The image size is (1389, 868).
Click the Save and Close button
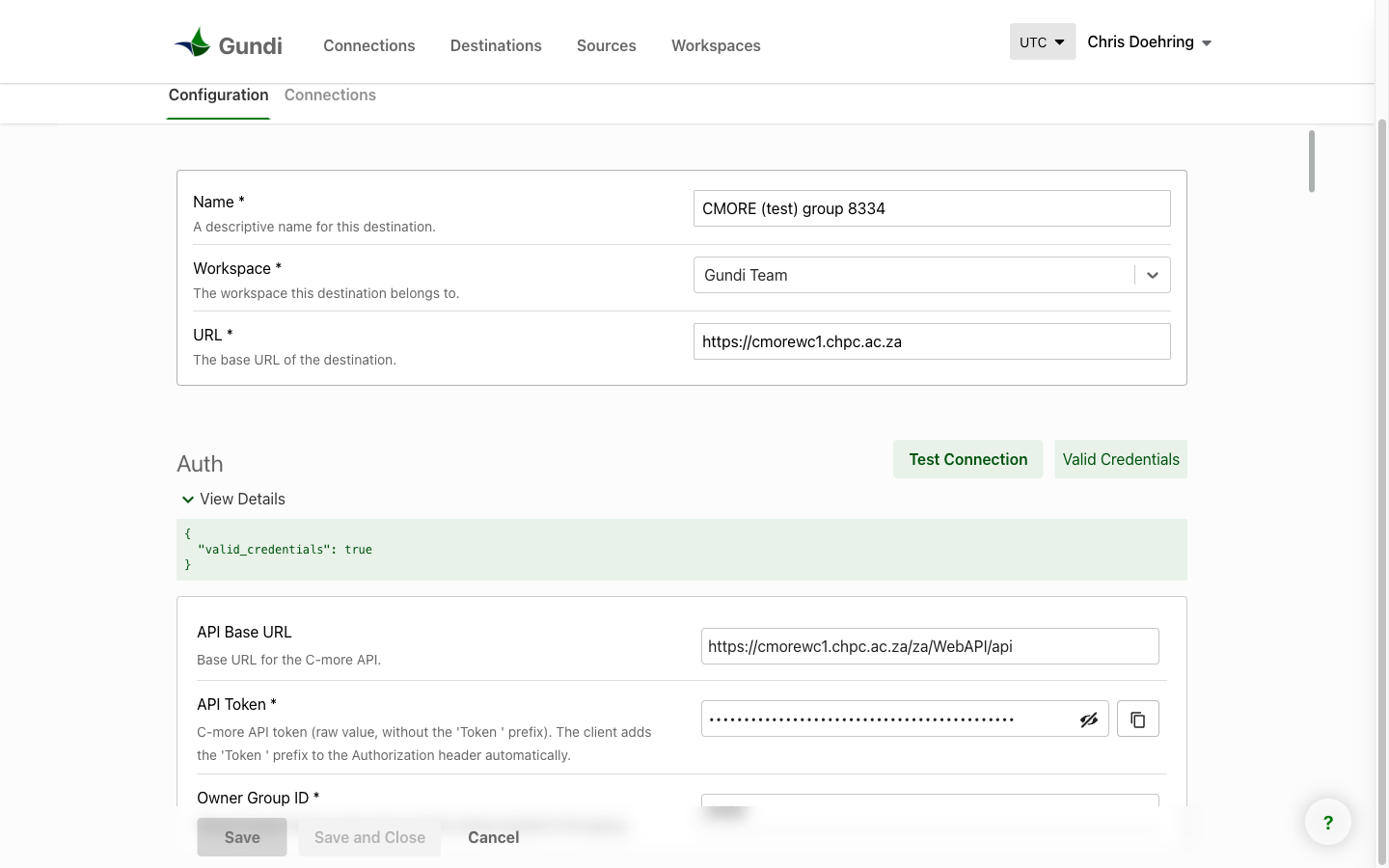point(369,837)
